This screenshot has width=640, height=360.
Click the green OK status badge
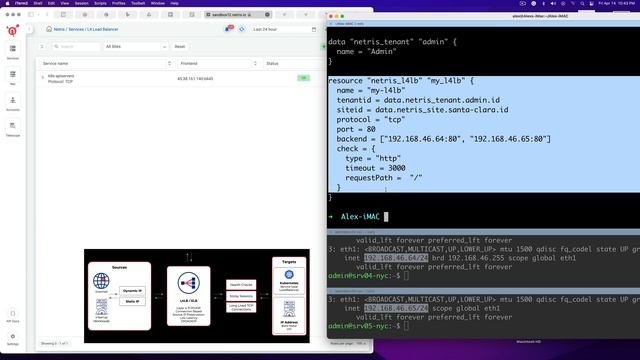pos(304,78)
